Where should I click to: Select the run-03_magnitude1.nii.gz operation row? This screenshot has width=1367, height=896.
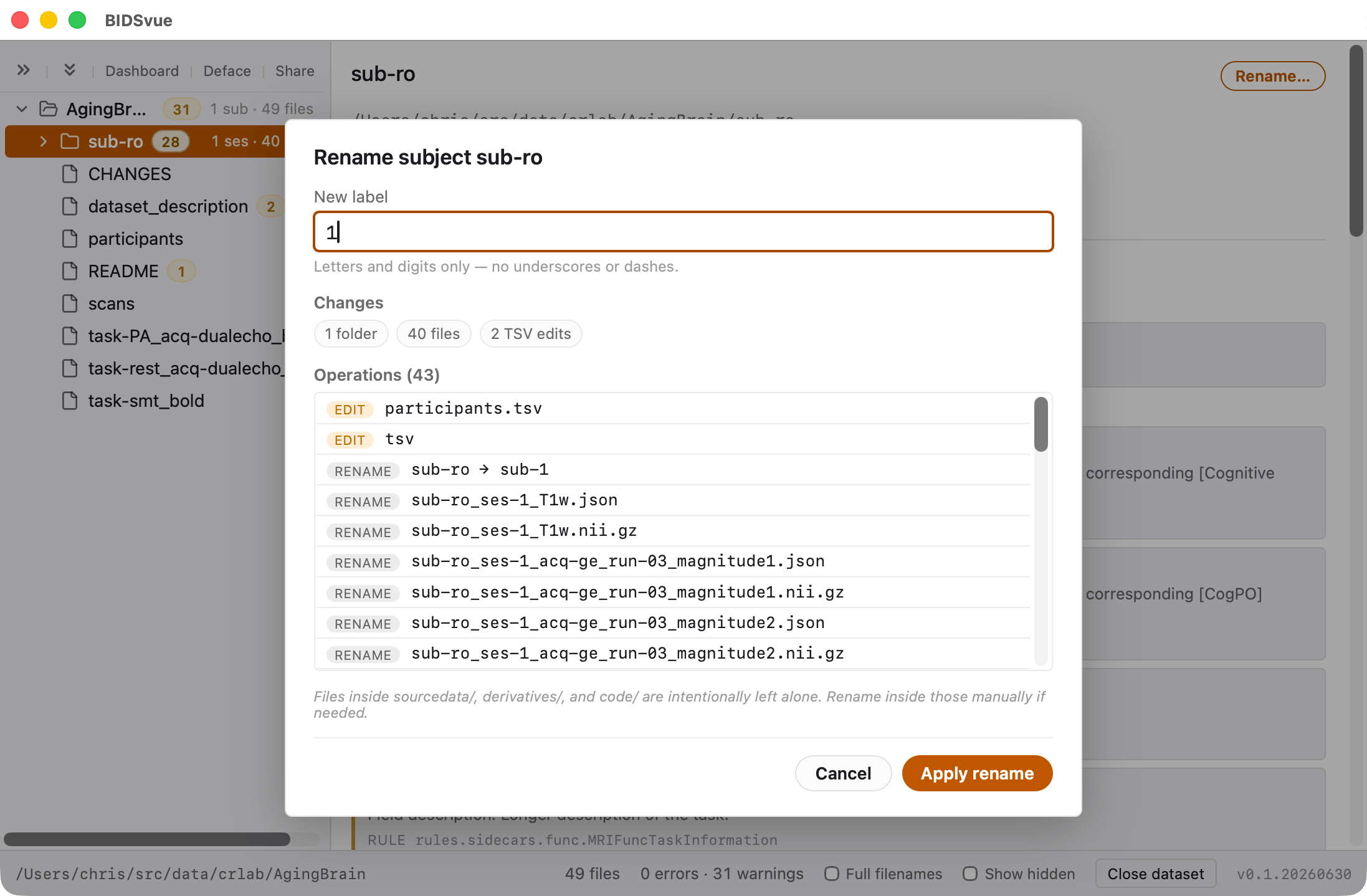pyautogui.click(x=673, y=593)
